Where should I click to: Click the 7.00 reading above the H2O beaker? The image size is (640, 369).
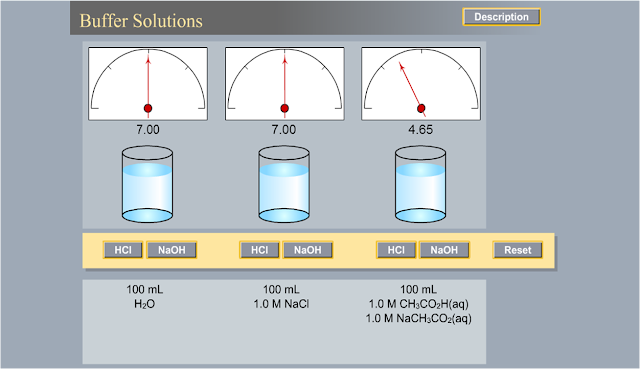coord(148,130)
